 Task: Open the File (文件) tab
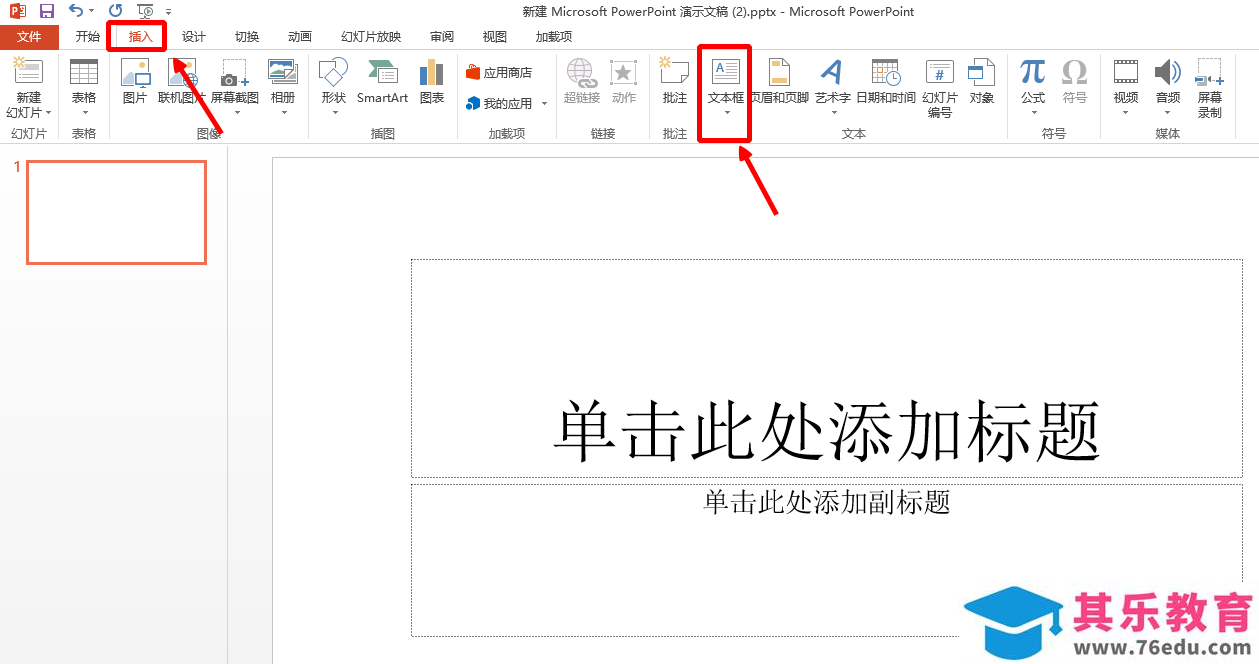coord(29,37)
